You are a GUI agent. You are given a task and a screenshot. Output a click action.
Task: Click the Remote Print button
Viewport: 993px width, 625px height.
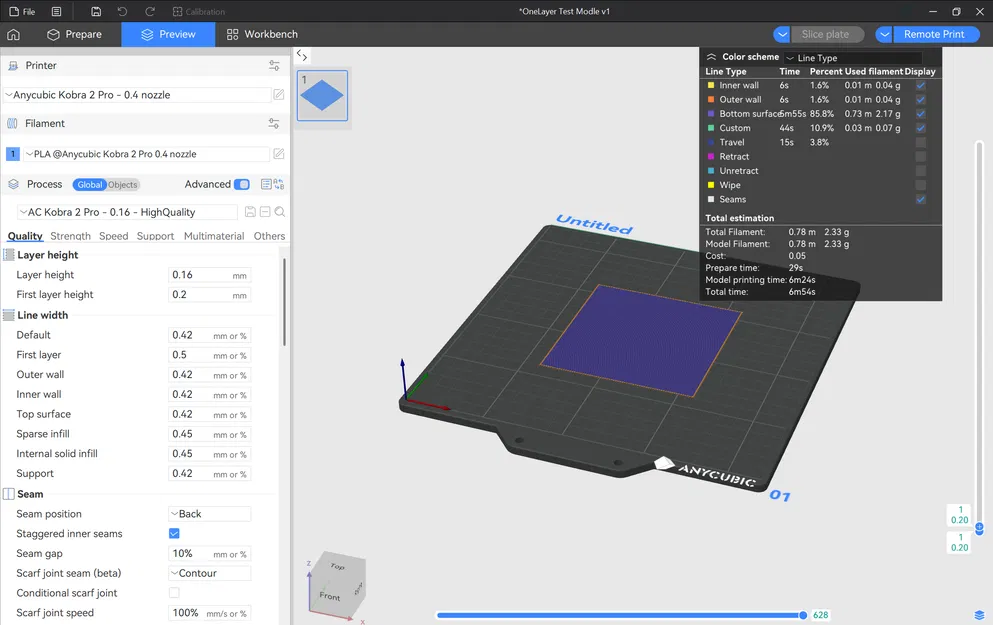[935, 34]
